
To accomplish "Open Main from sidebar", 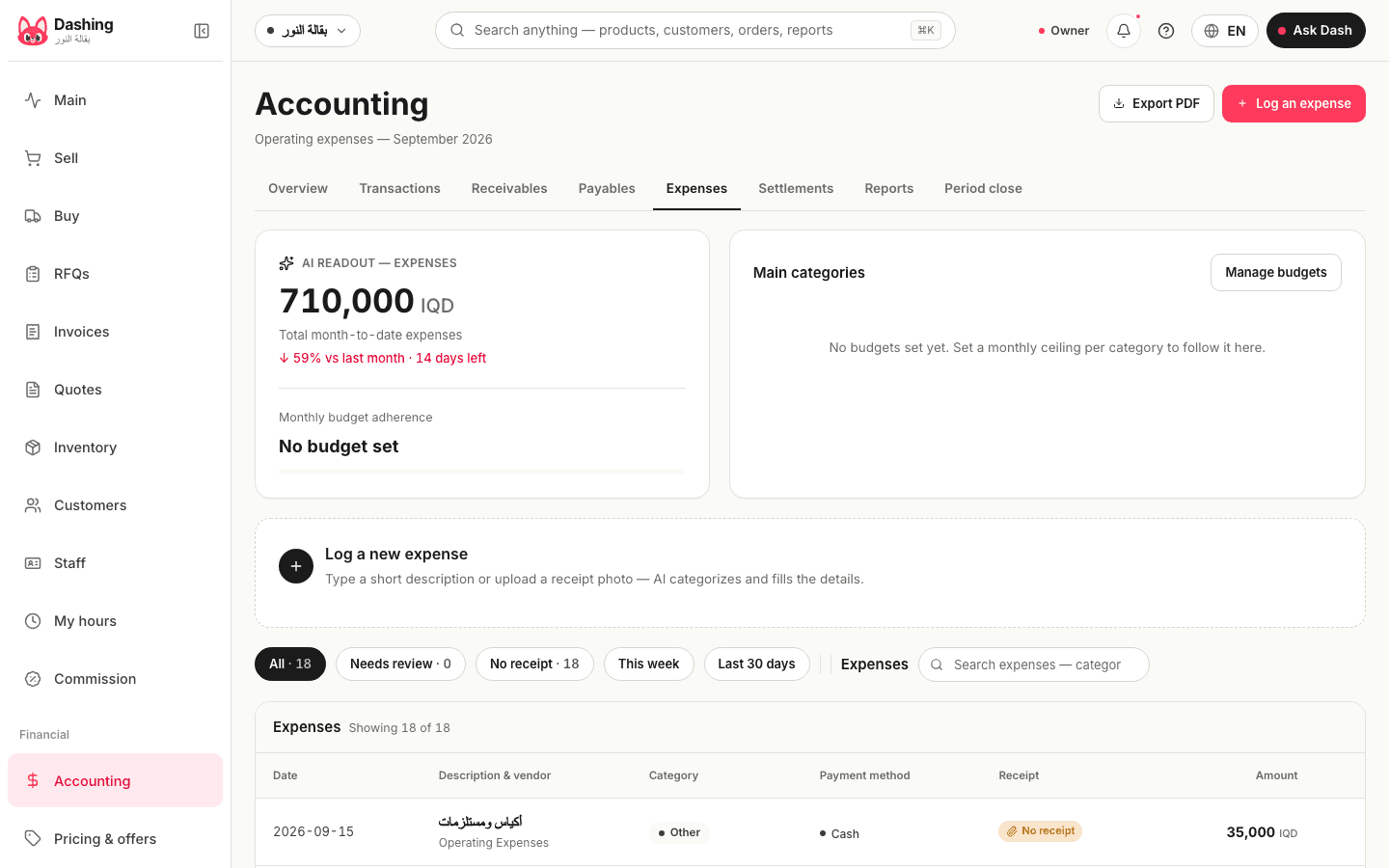I will pyautogui.click(x=115, y=100).
